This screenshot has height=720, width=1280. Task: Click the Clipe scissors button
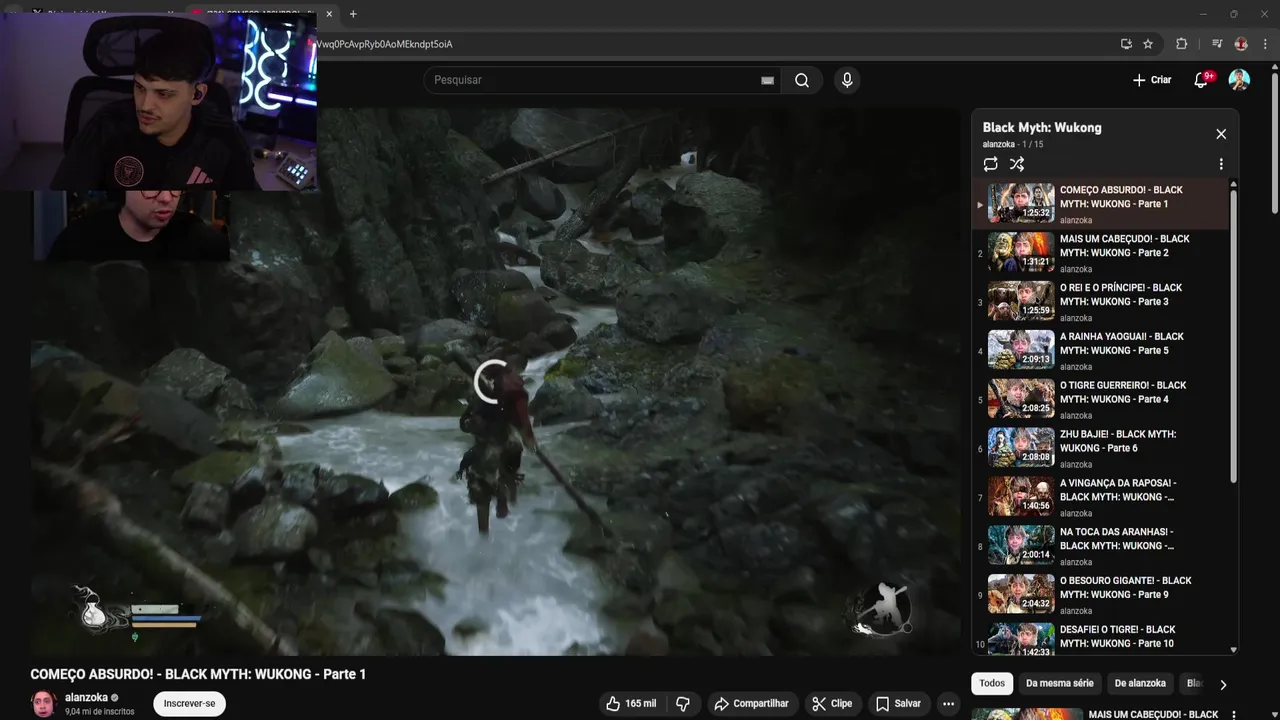[x=832, y=704]
